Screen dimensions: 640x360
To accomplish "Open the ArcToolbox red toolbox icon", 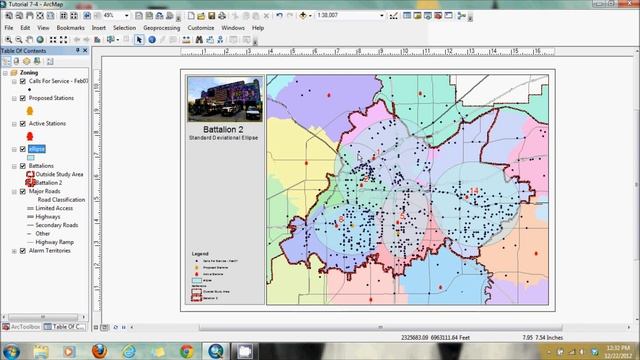I will coord(438,16).
